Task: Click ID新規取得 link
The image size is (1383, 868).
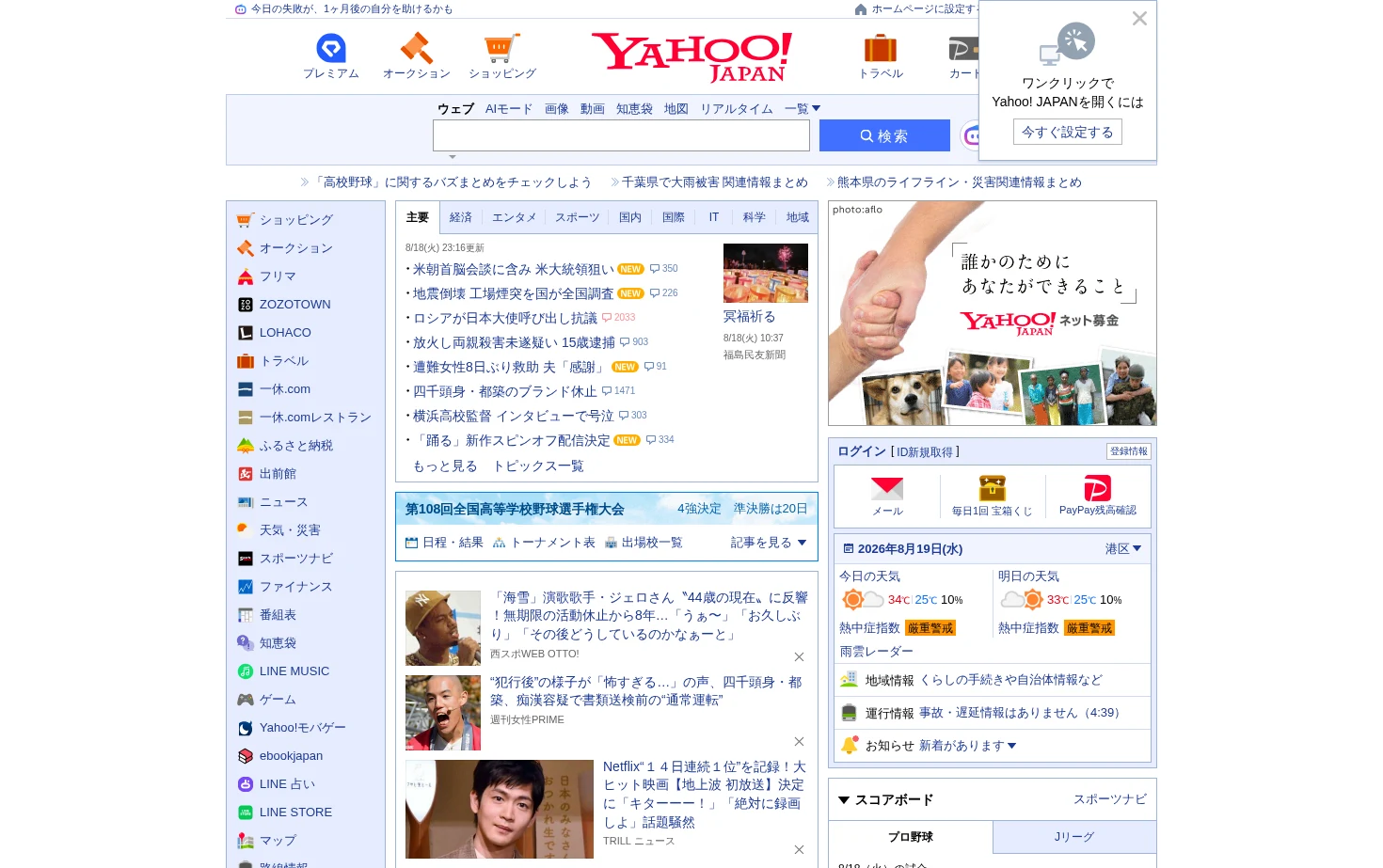Action: click(x=925, y=452)
